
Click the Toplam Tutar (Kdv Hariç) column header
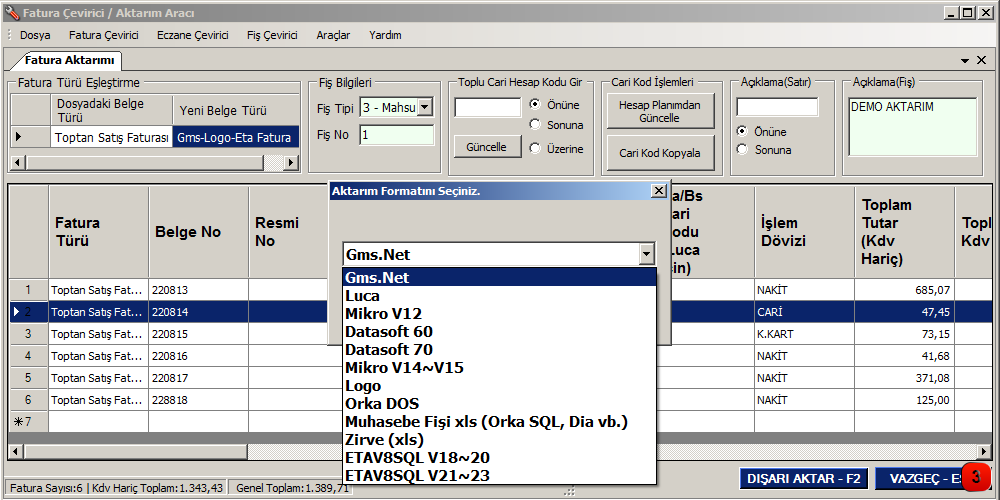(x=905, y=232)
